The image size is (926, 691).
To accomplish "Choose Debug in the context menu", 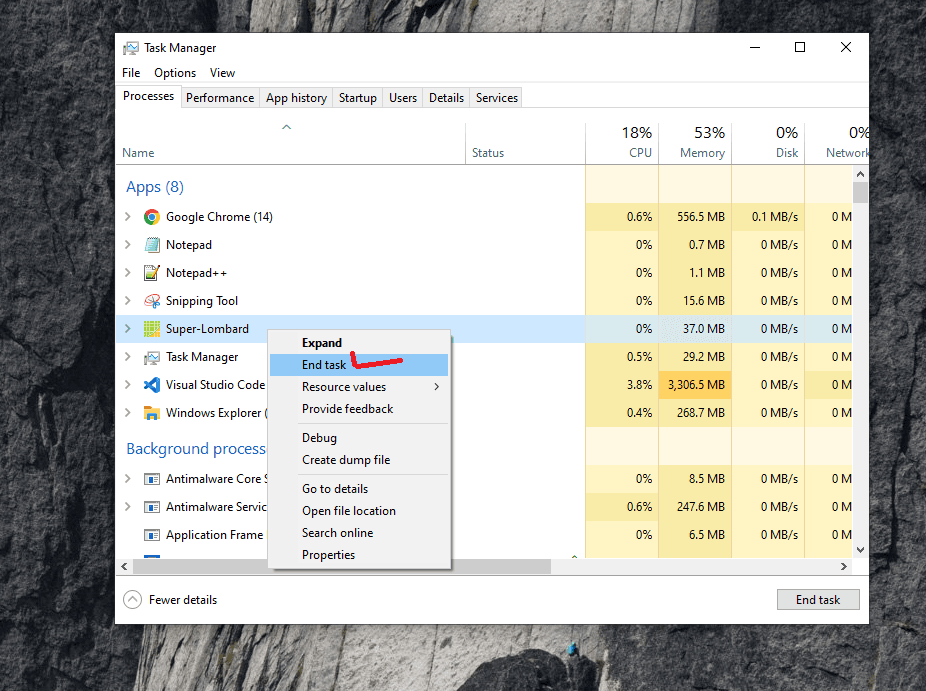I will 359,438.
